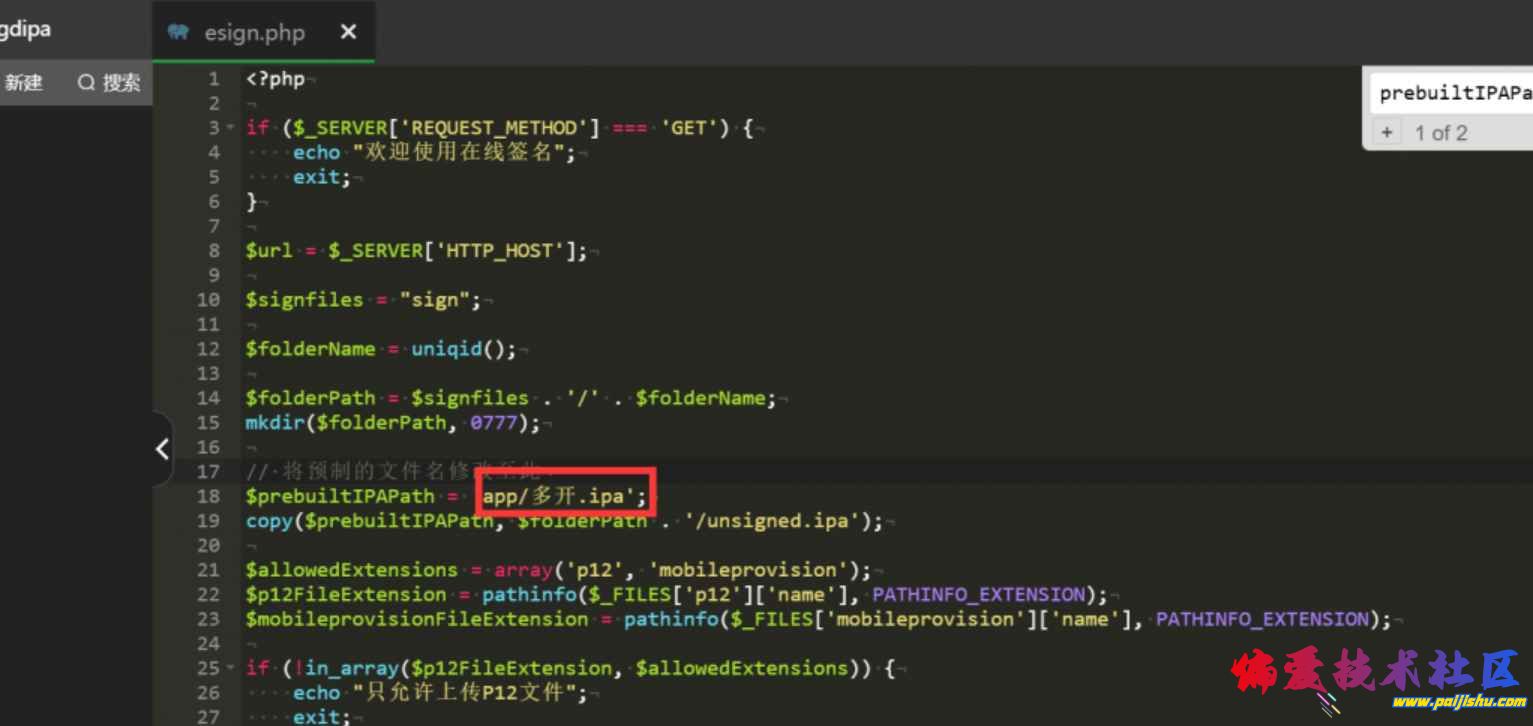Click the magnifier icon beside 搜索

[x=86, y=83]
